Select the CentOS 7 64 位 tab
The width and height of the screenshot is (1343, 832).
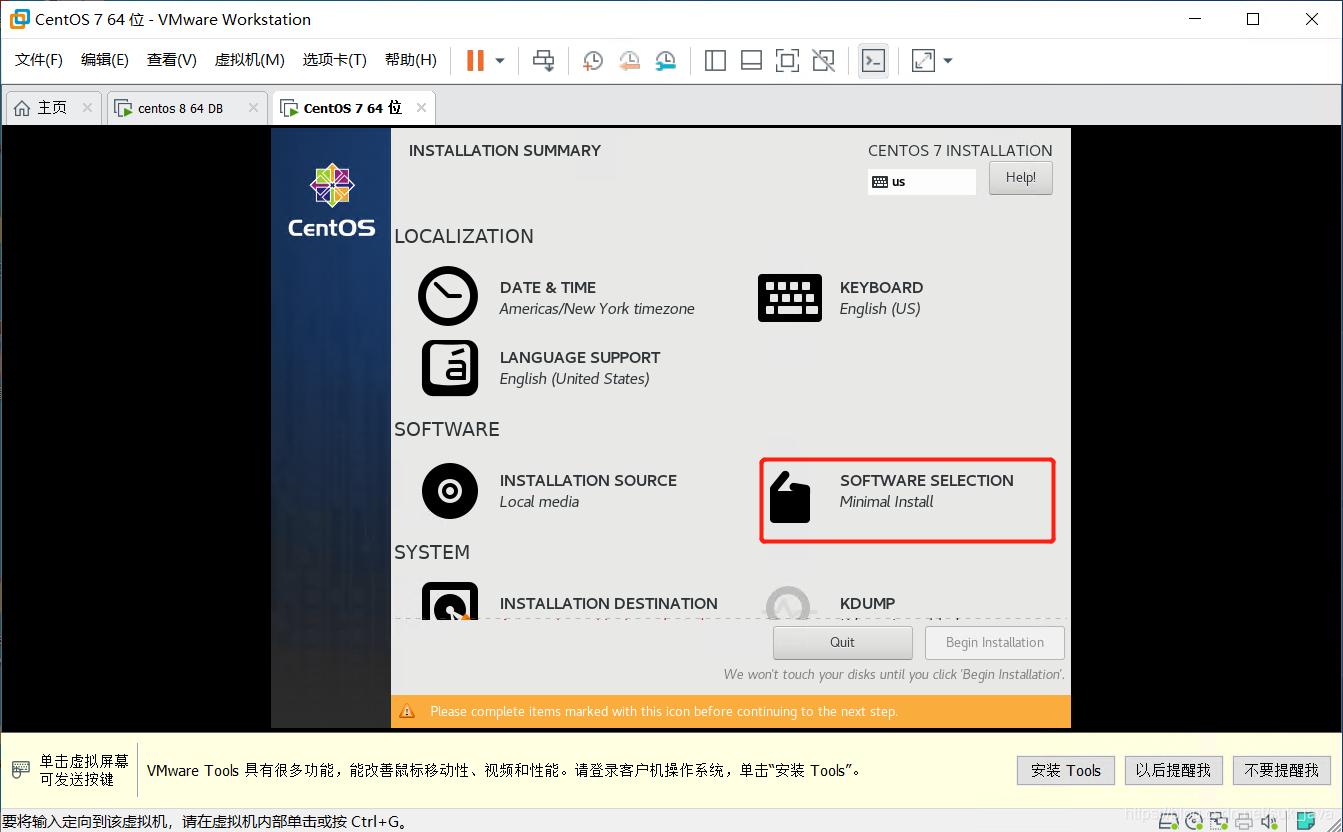point(352,108)
